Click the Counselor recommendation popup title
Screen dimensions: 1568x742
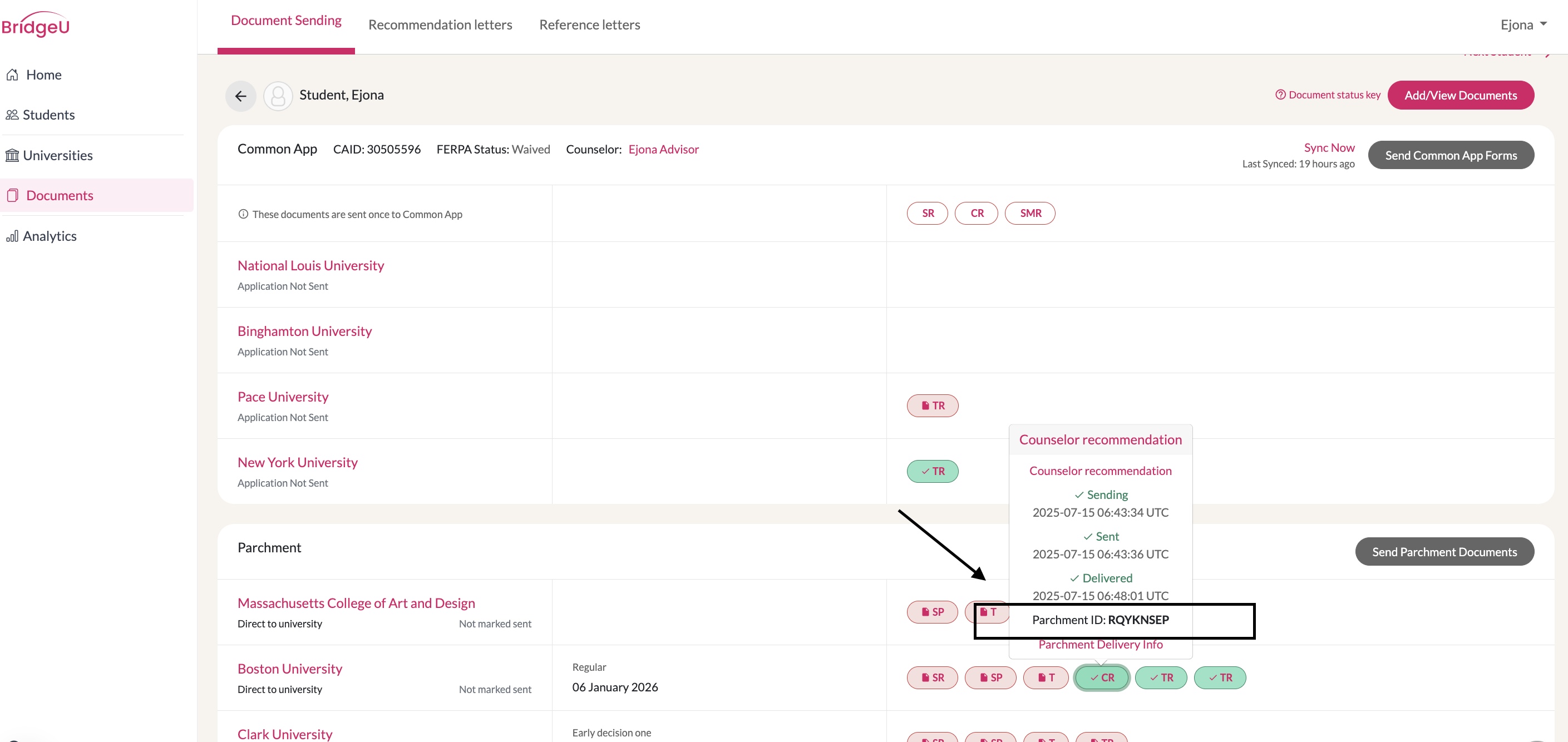[x=1100, y=440]
